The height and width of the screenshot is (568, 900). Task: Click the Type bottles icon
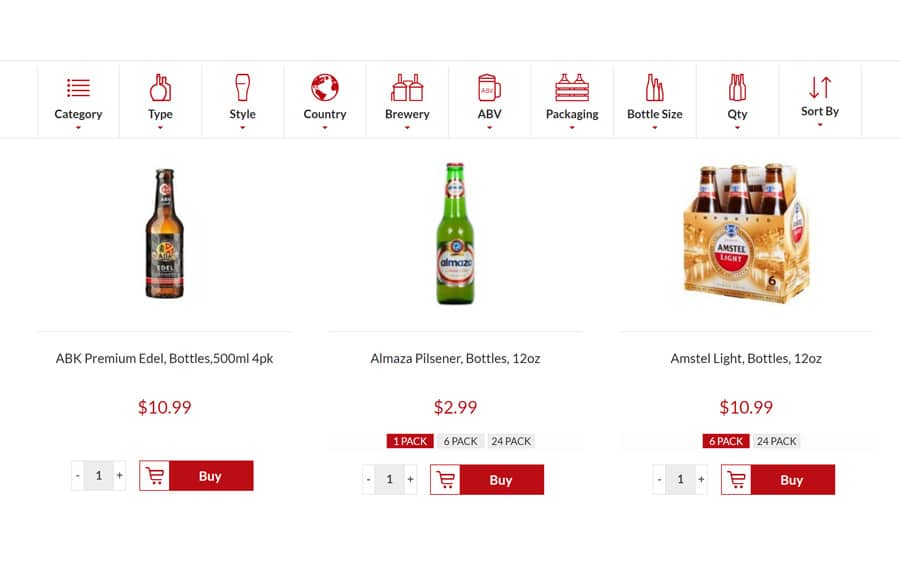click(160, 87)
